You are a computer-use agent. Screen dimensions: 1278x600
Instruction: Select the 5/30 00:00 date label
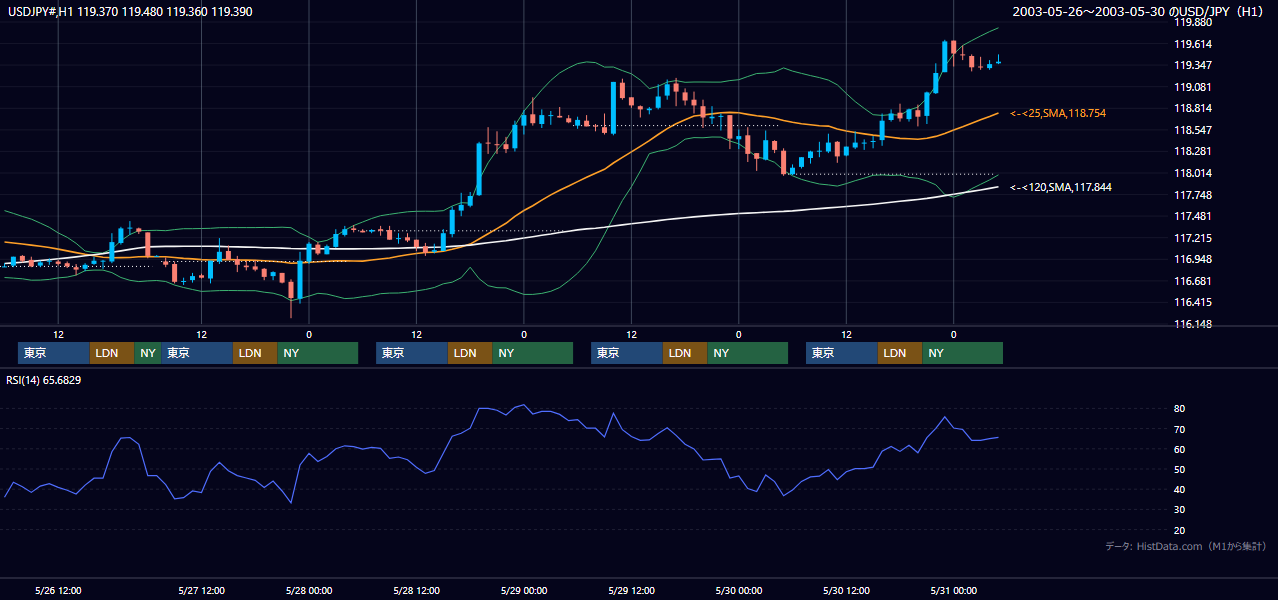point(738,590)
